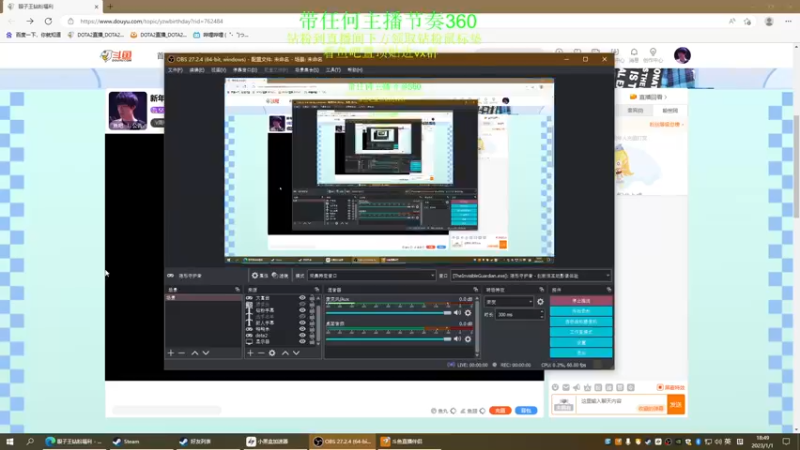Pop out the Scene Transitions dock
The image size is (800, 450).
542,290
